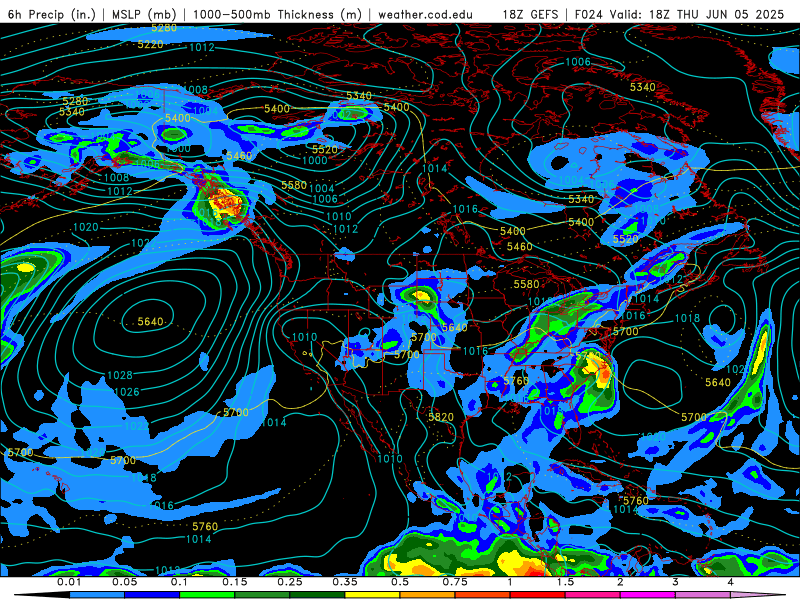Image resolution: width=800 pixels, height=600 pixels.
Task: Click the '4' legend scale value
Action: pos(731,582)
